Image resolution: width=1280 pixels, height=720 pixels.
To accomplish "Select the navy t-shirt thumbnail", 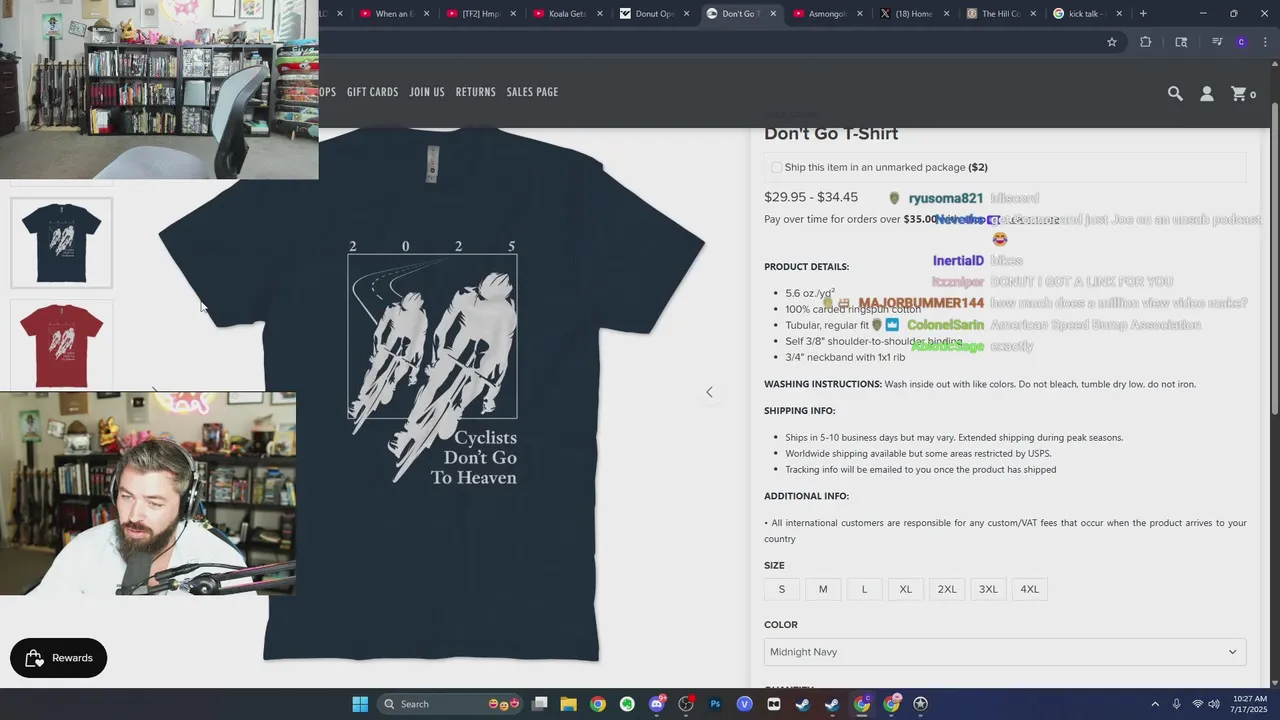I will pos(62,243).
